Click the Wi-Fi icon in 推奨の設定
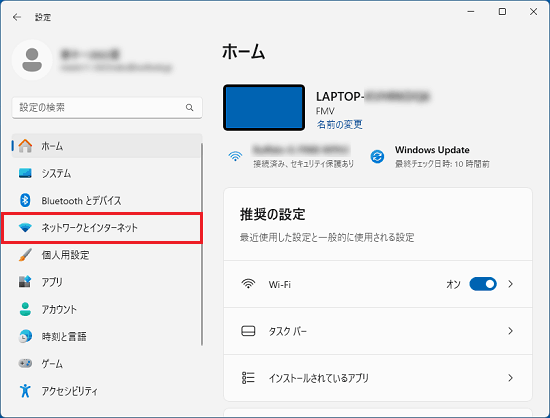 [x=248, y=284]
